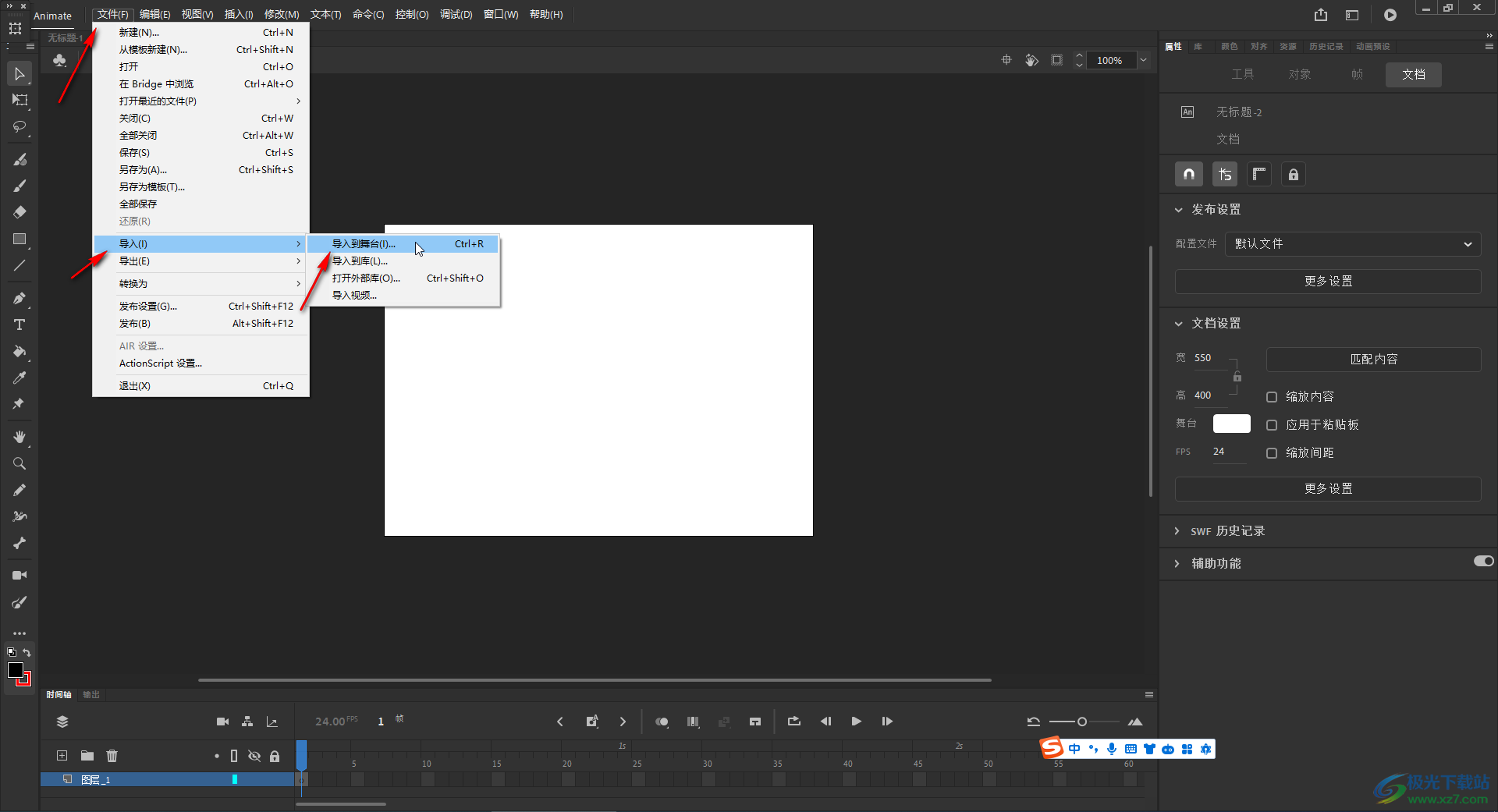Collapse the 文档设置 section
Viewport: 1498px width, 812px height.
coord(1178,324)
